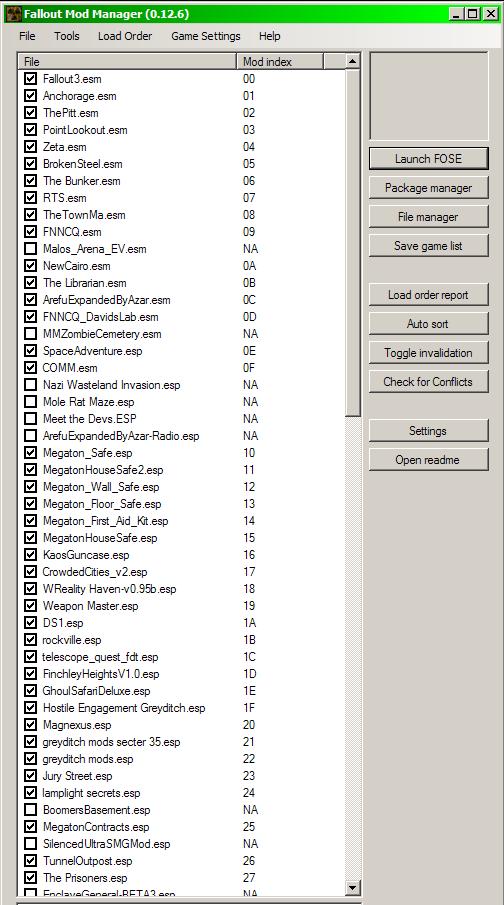Click the Open readme button

[x=428, y=459]
